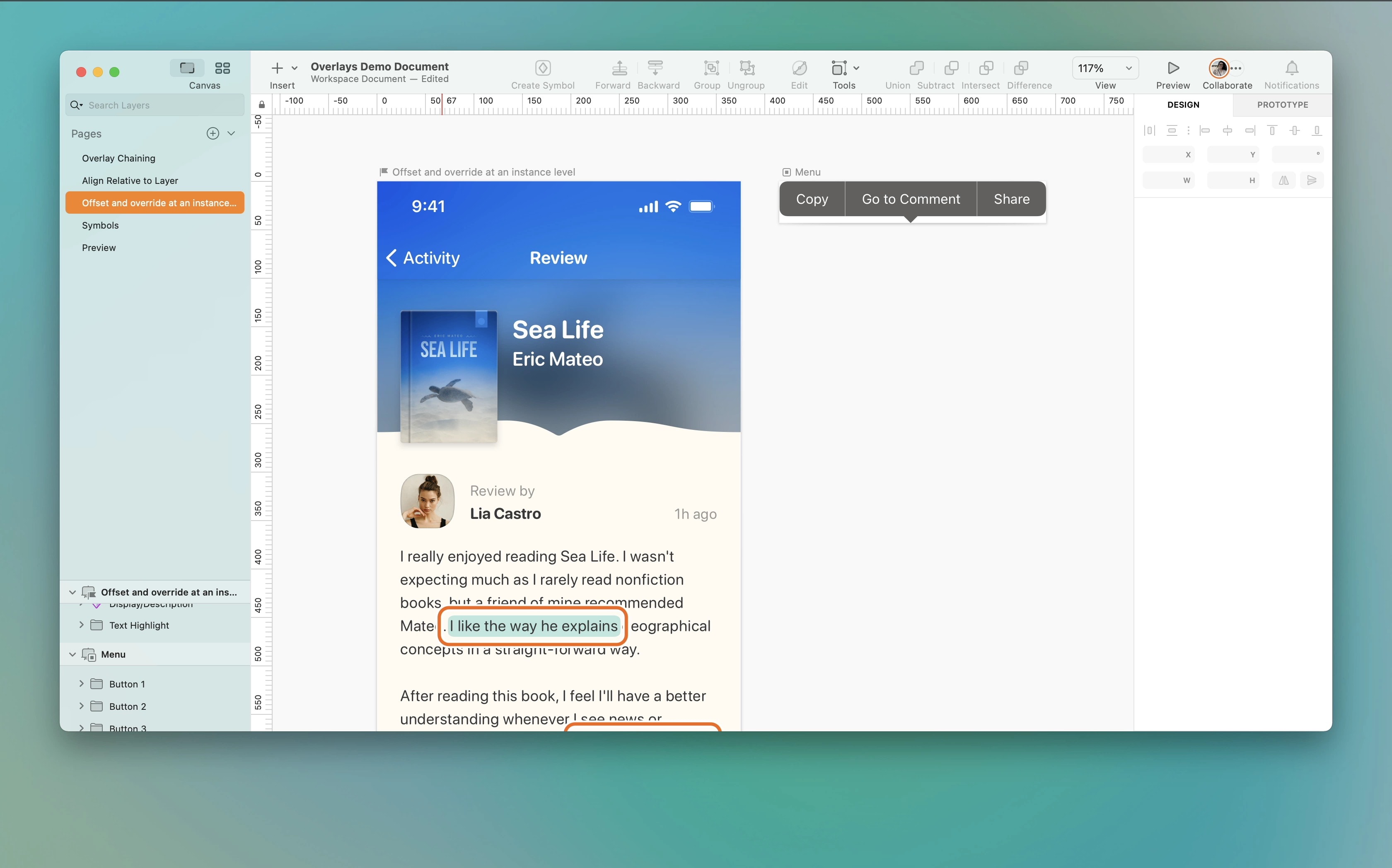1392x868 pixels.
Task: Click the Activity back link
Action: click(423, 258)
